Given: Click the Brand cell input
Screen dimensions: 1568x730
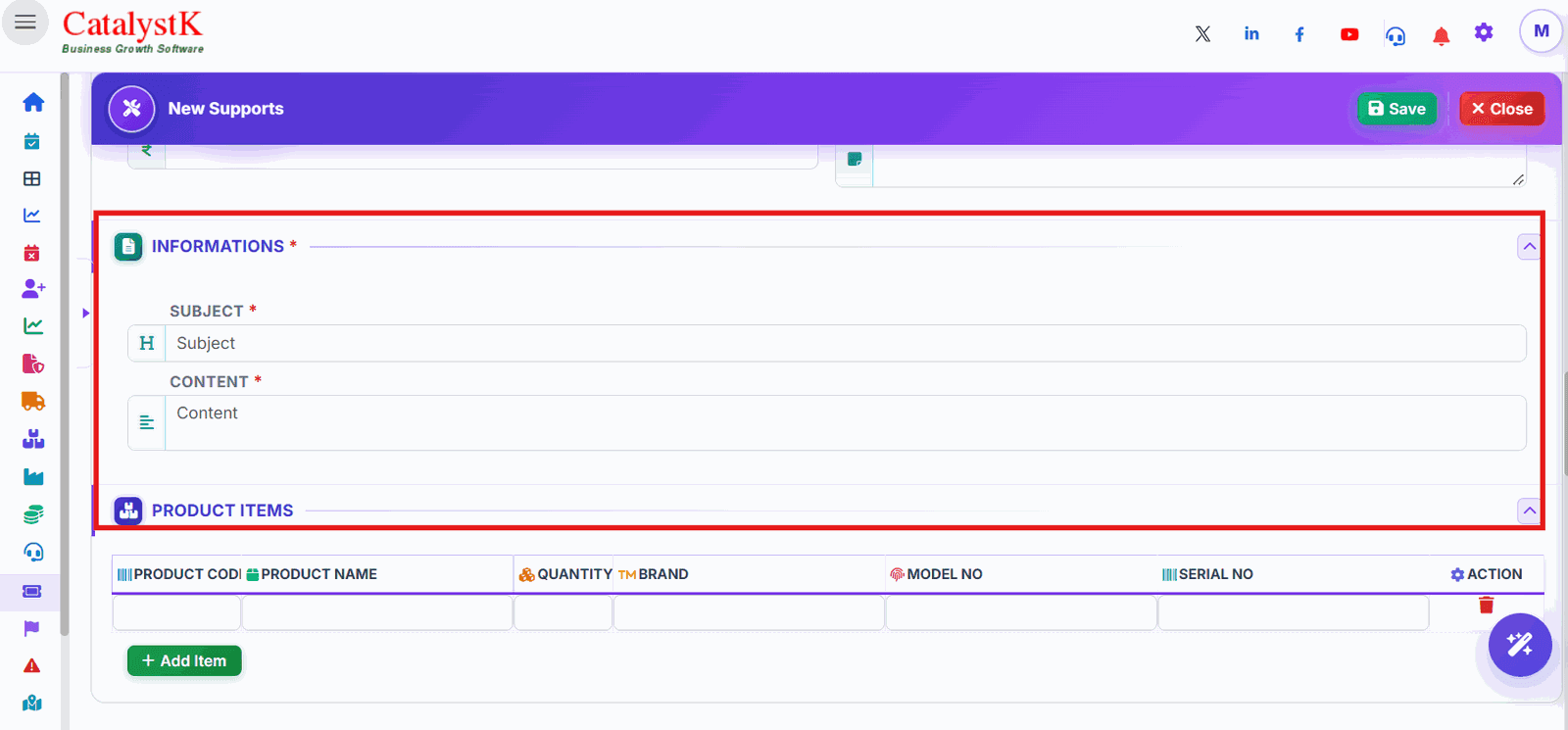Looking at the screenshot, I should [x=749, y=613].
